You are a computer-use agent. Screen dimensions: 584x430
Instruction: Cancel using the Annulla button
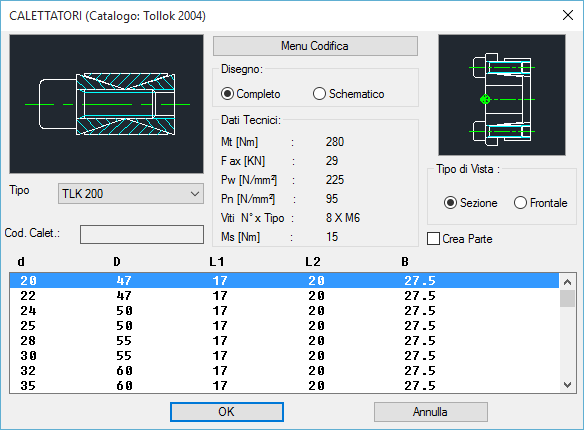pos(431,412)
